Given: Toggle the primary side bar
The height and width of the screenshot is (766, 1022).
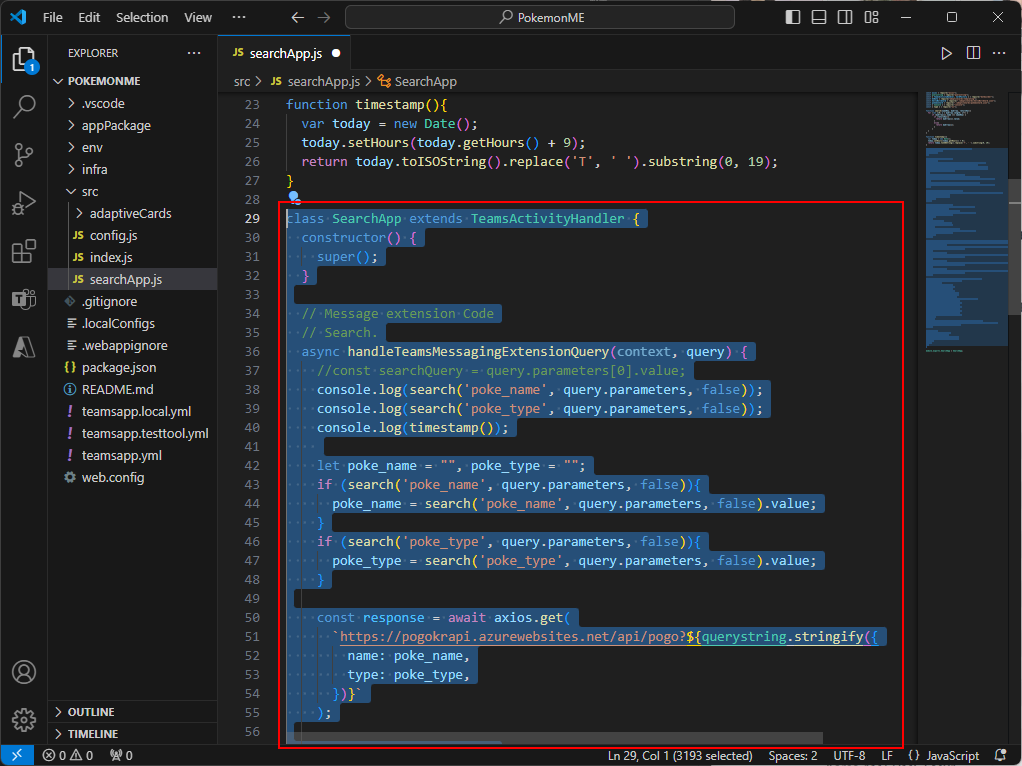Looking at the screenshot, I should click(x=793, y=18).
